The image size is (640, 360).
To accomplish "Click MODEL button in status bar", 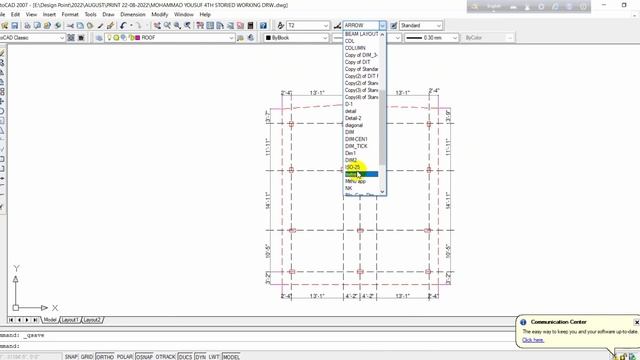I will pos(231,357).
